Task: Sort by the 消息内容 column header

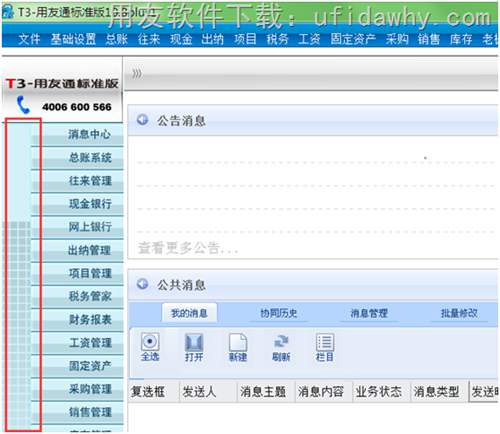Action: (324, 392)
